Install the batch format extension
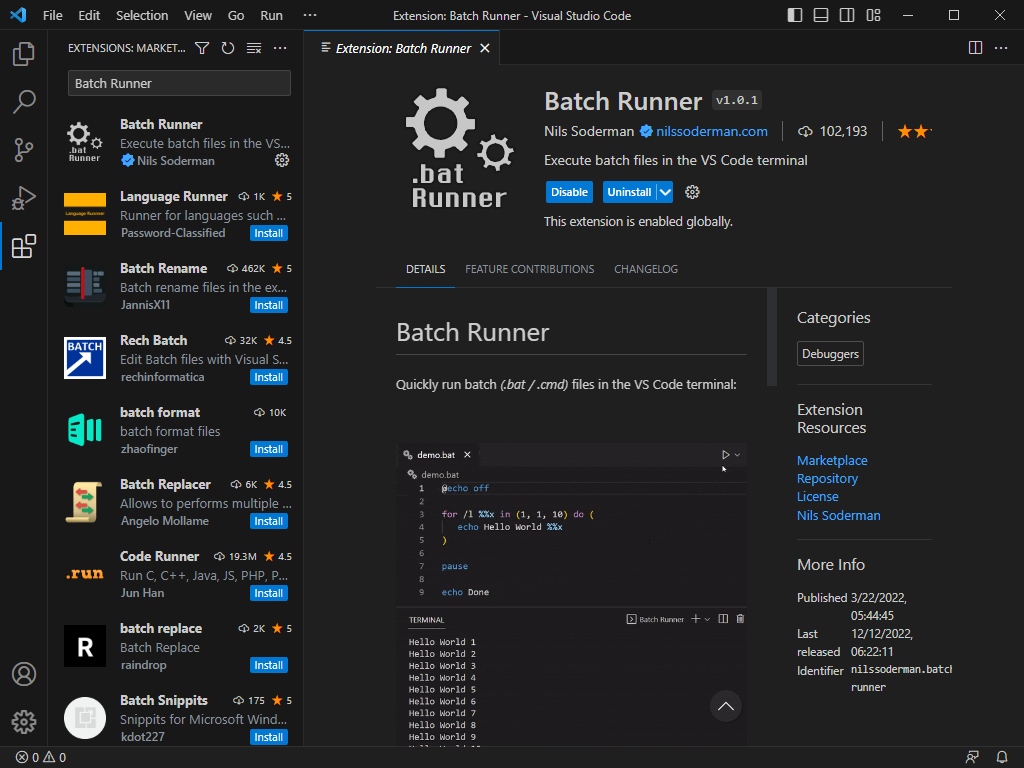The width and height of the screenshot is (1024, 768). pos(268,449)
